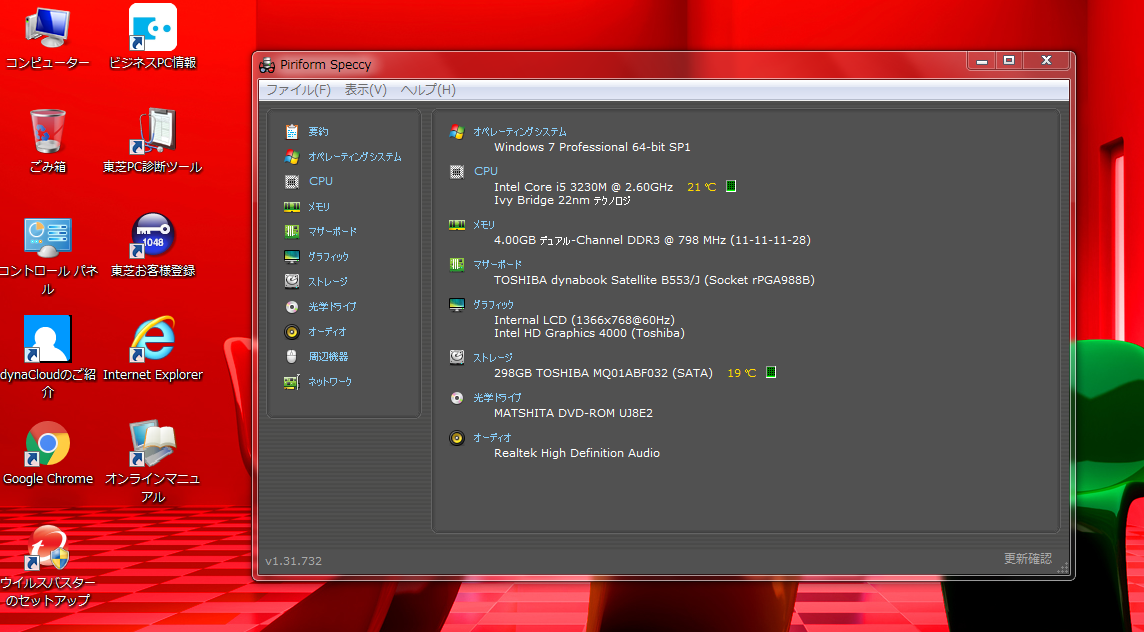
Task: Select the ウイルスバスター setup shortcut
Action: [x=48, y=566]
